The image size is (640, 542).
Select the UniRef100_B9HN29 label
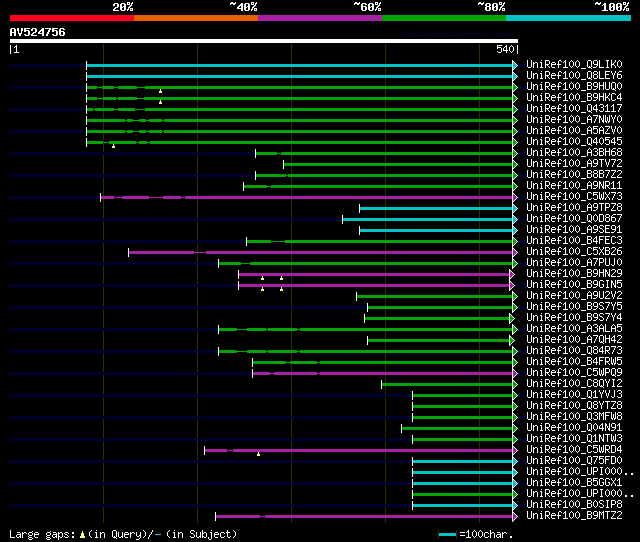click(x=574, y=274)
